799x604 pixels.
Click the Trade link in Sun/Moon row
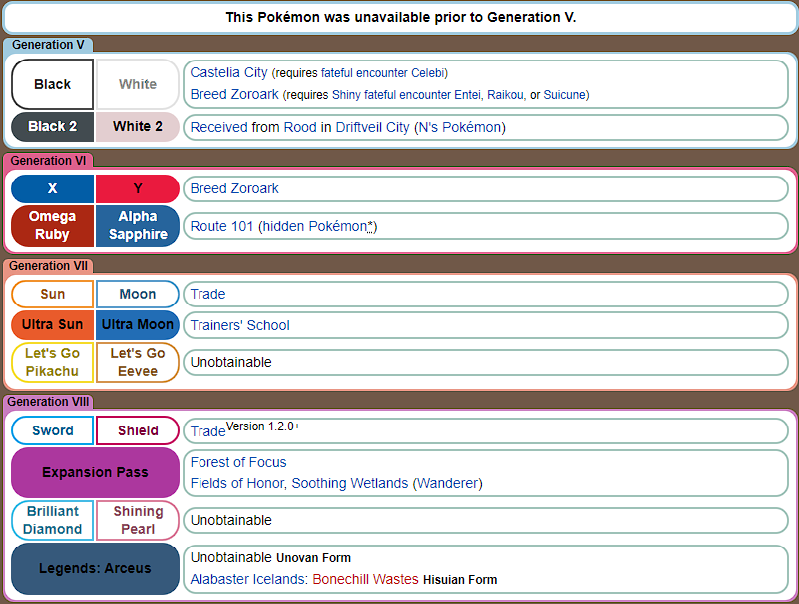click(207, 295)
